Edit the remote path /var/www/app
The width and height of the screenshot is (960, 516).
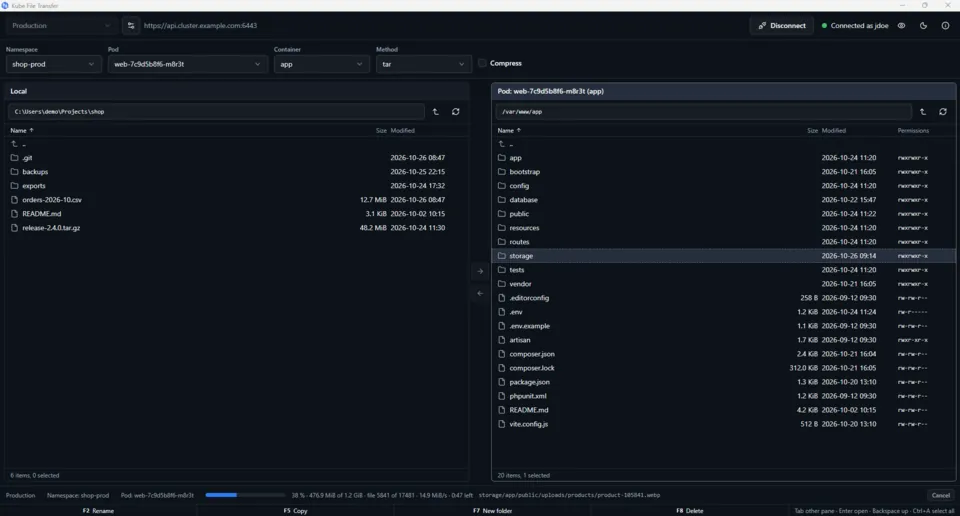click(703, 111)
